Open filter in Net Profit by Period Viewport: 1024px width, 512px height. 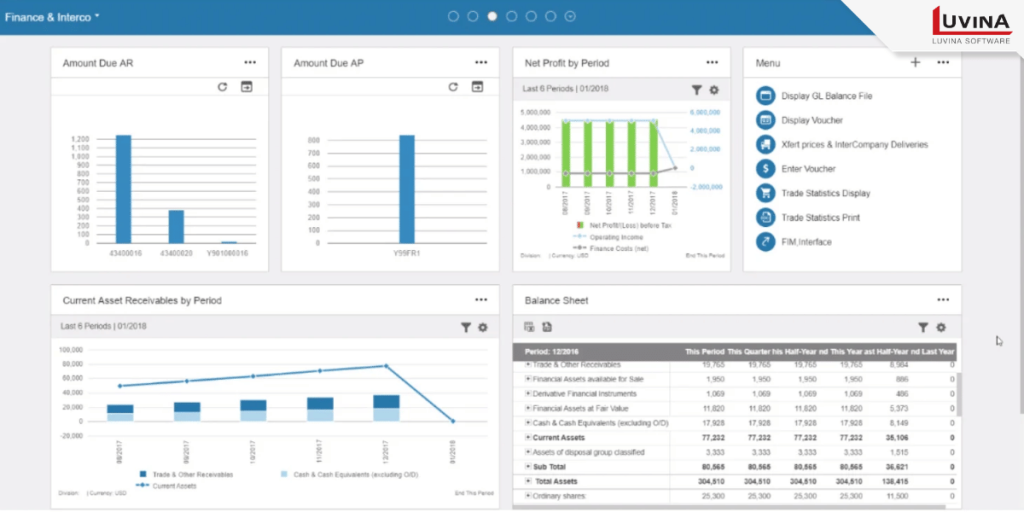coord(697,90)
